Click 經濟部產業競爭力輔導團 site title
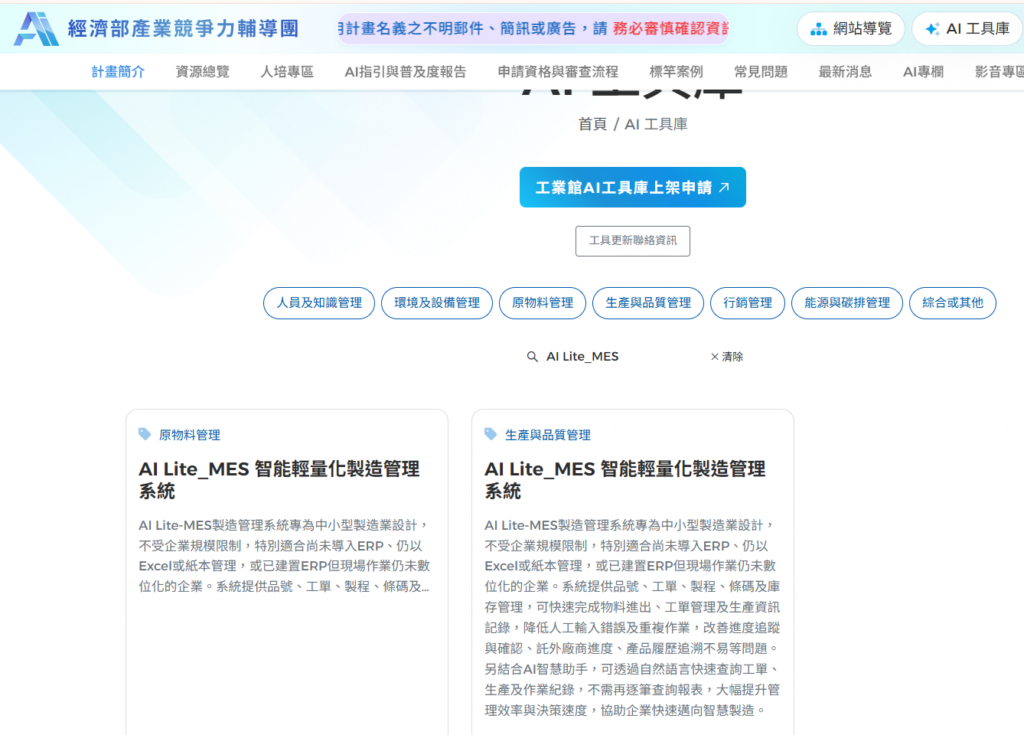The height and width of the screenshot is (735, 1024). point(184,29)
